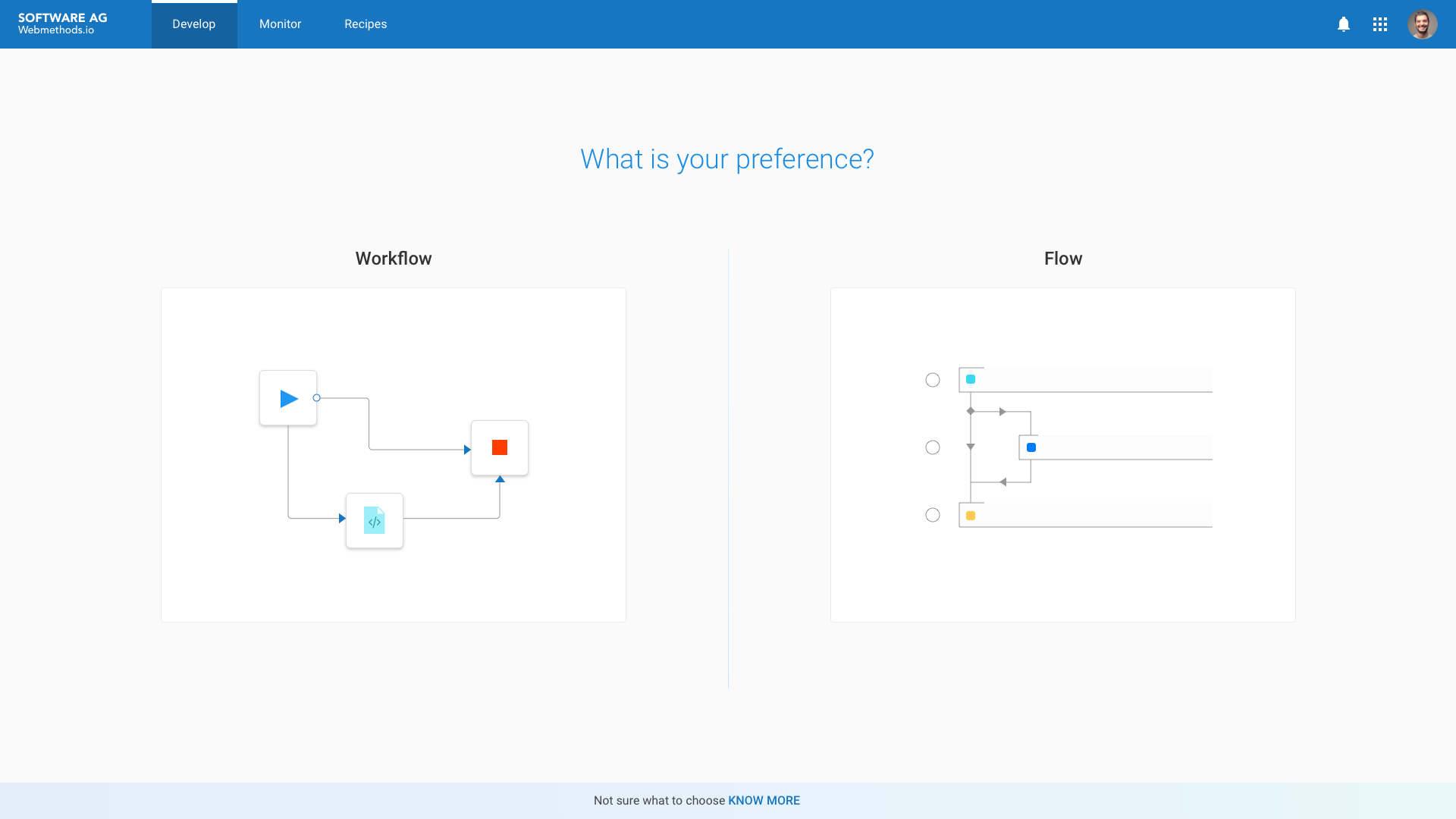The image size is (1456, 819).
Task: Choose the Workflow preference card
Action: click(x=394, y=455)
